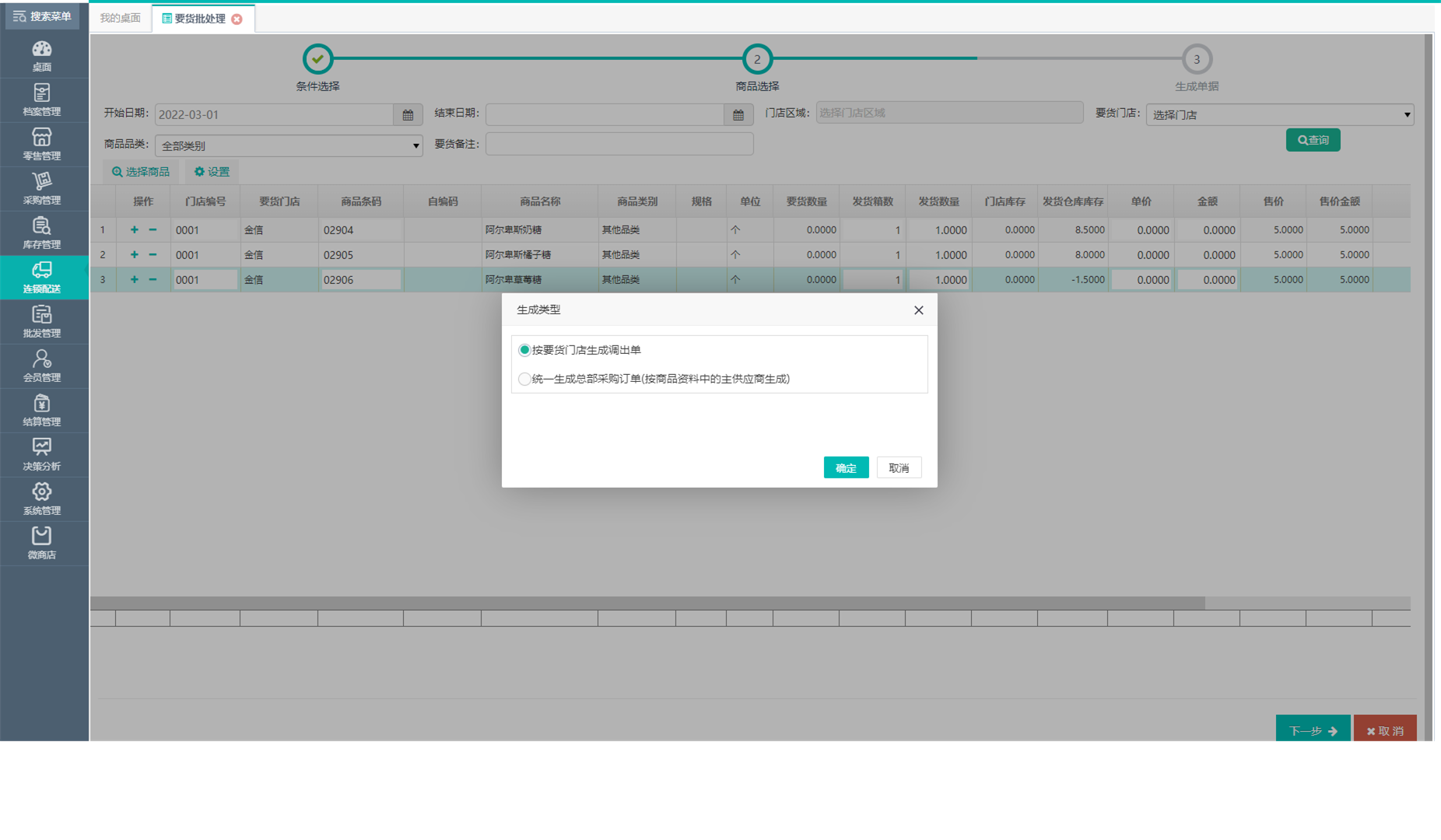Image resolution: width=1441 pixels, height=840 pixels.
Task: Expand the 要货门店 选择门店 dropdown
Action: (x=1280, y=114)
